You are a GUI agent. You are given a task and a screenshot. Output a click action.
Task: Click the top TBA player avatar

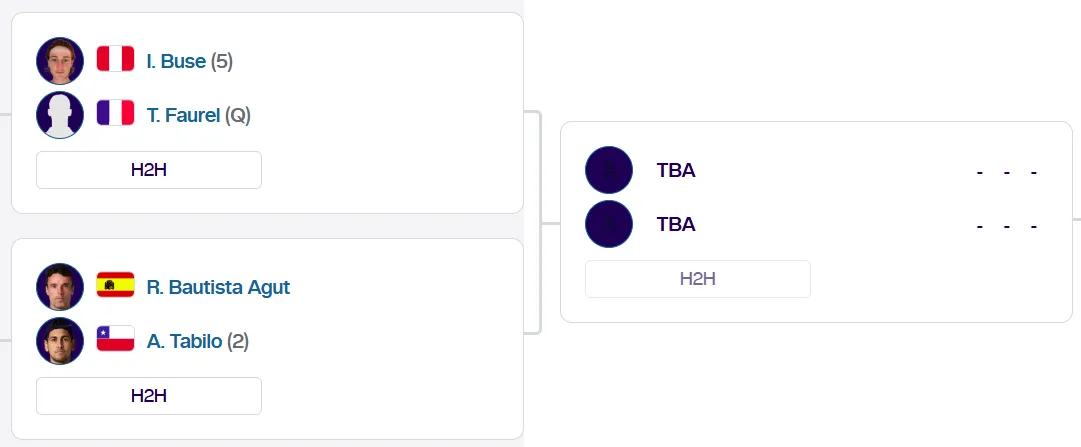(x=609, y=170)
